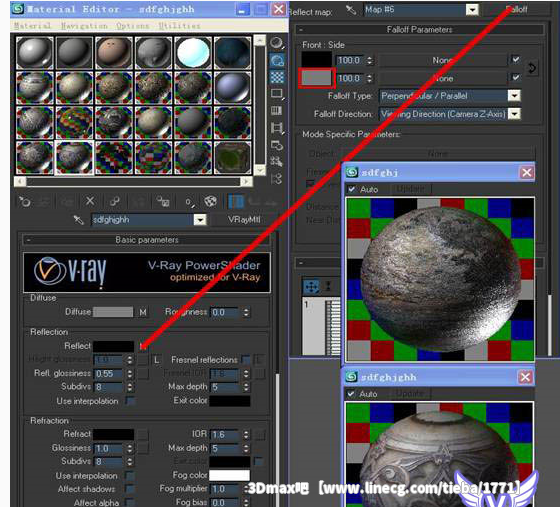Viewport: 560px width, 507px height.
Task: Click the Make Material Copy icon
Action: (115, 201)
